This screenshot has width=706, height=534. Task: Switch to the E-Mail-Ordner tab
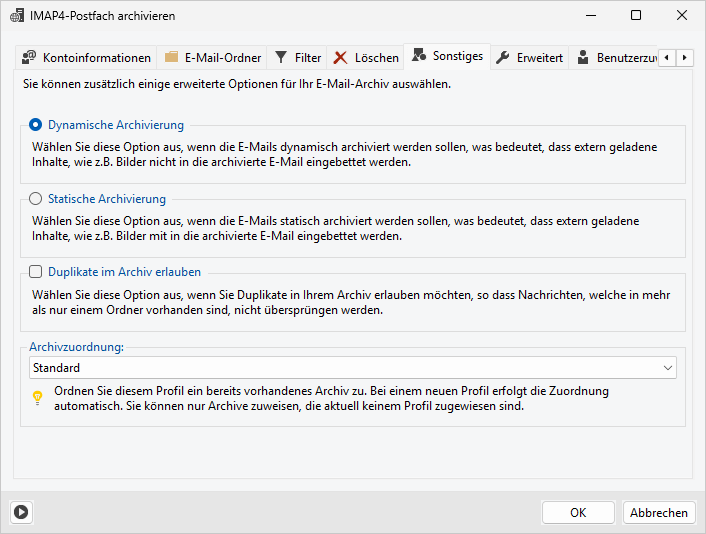click(x=222, y=58)
